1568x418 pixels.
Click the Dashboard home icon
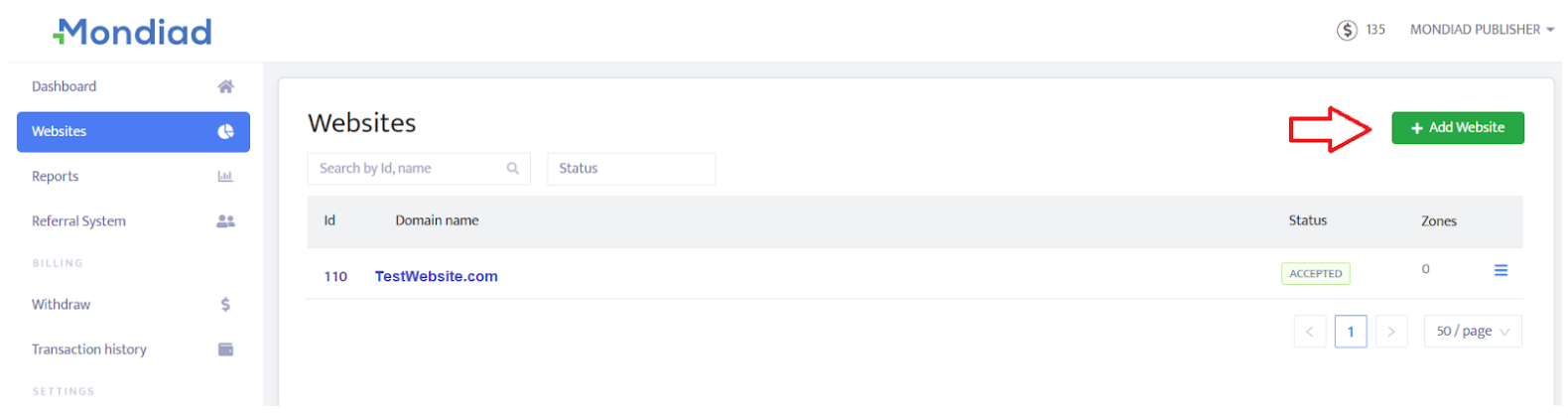coord(225,86)
